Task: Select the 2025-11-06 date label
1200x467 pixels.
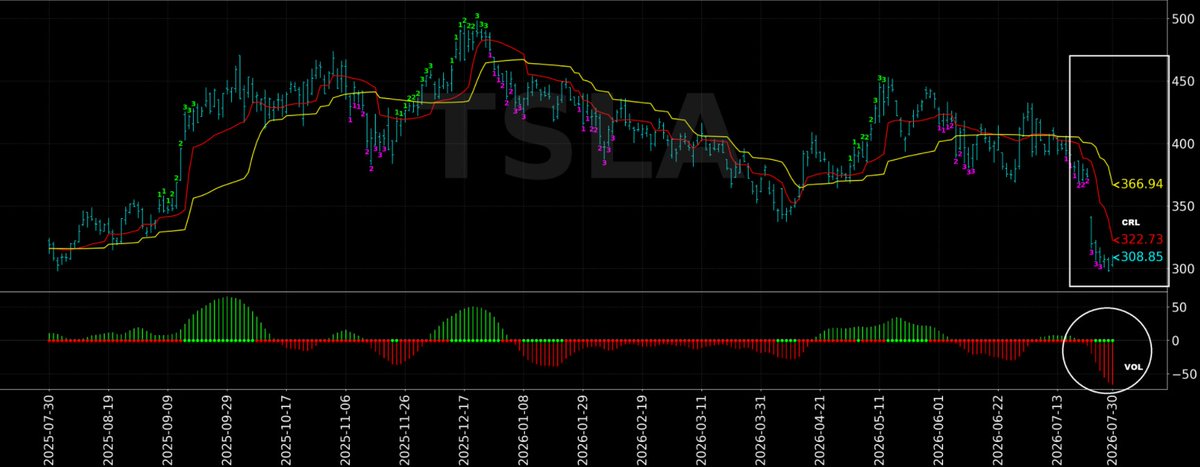Action: pyautogui.click(x=345, y=428)
